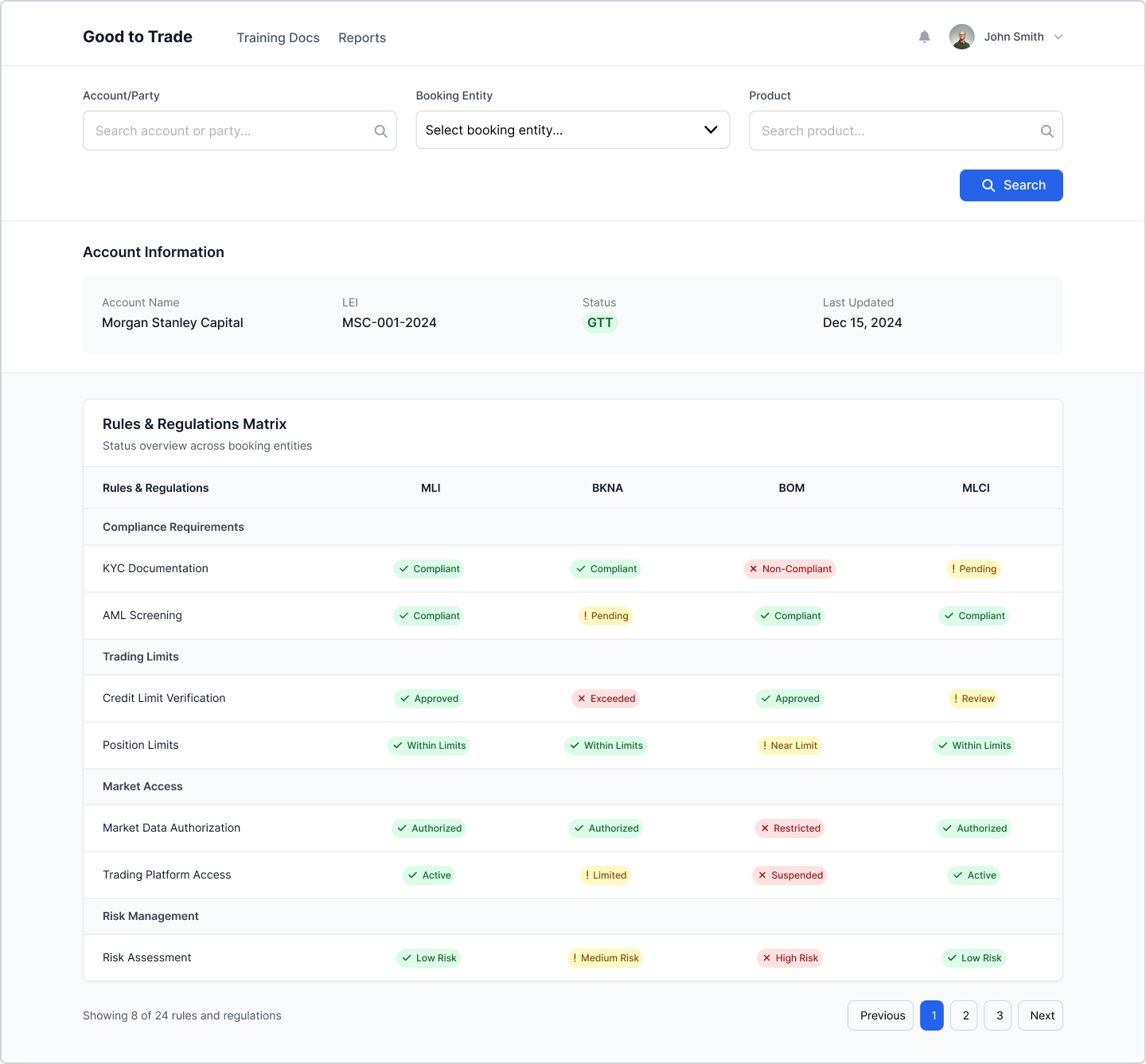This screenshot has width=1146, height=1064.
Task: Open the Training Docs menu item
Action: pyautogui.click(x=278, y=37)
